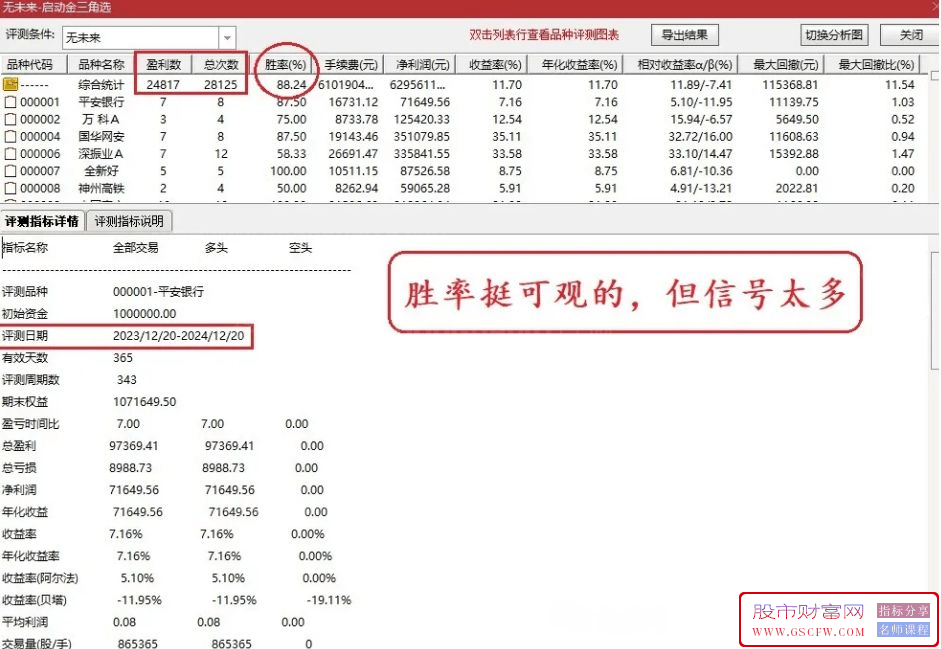941x649 pixels.
Task: Select the 综合统计 name cell
Action: (x=101, y=85)
